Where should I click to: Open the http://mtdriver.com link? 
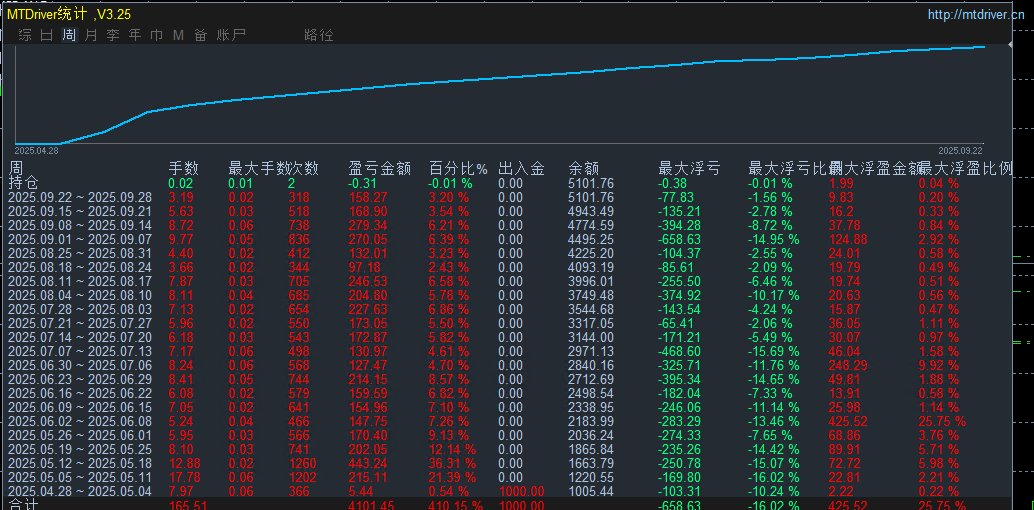click(x=976, y=15)
